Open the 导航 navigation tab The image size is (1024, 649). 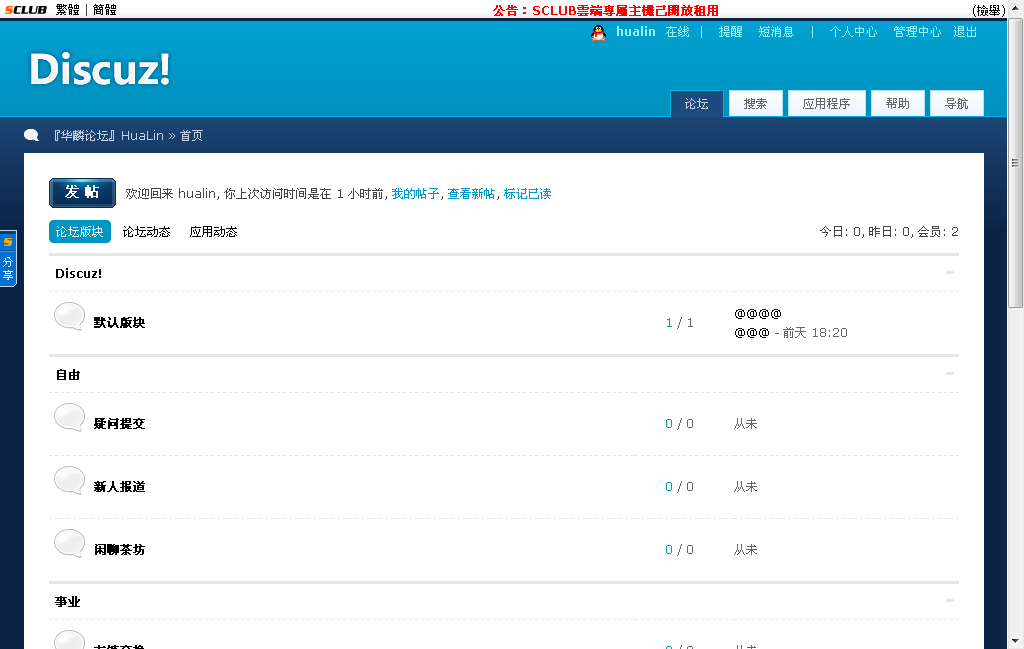click(x=957, y=104)
